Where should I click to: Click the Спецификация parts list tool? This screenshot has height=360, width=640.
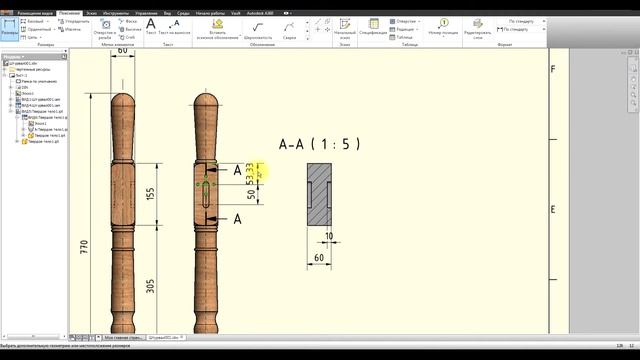[x=373, y=27]
